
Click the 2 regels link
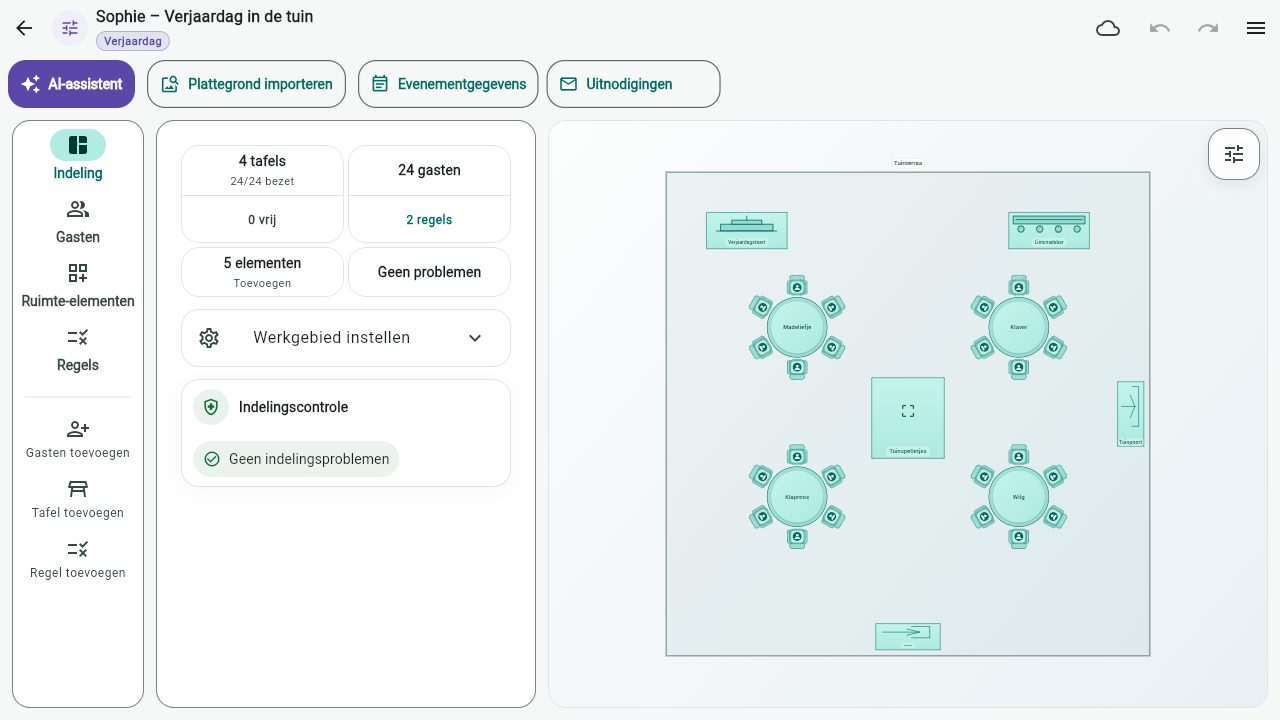[429, 220]
